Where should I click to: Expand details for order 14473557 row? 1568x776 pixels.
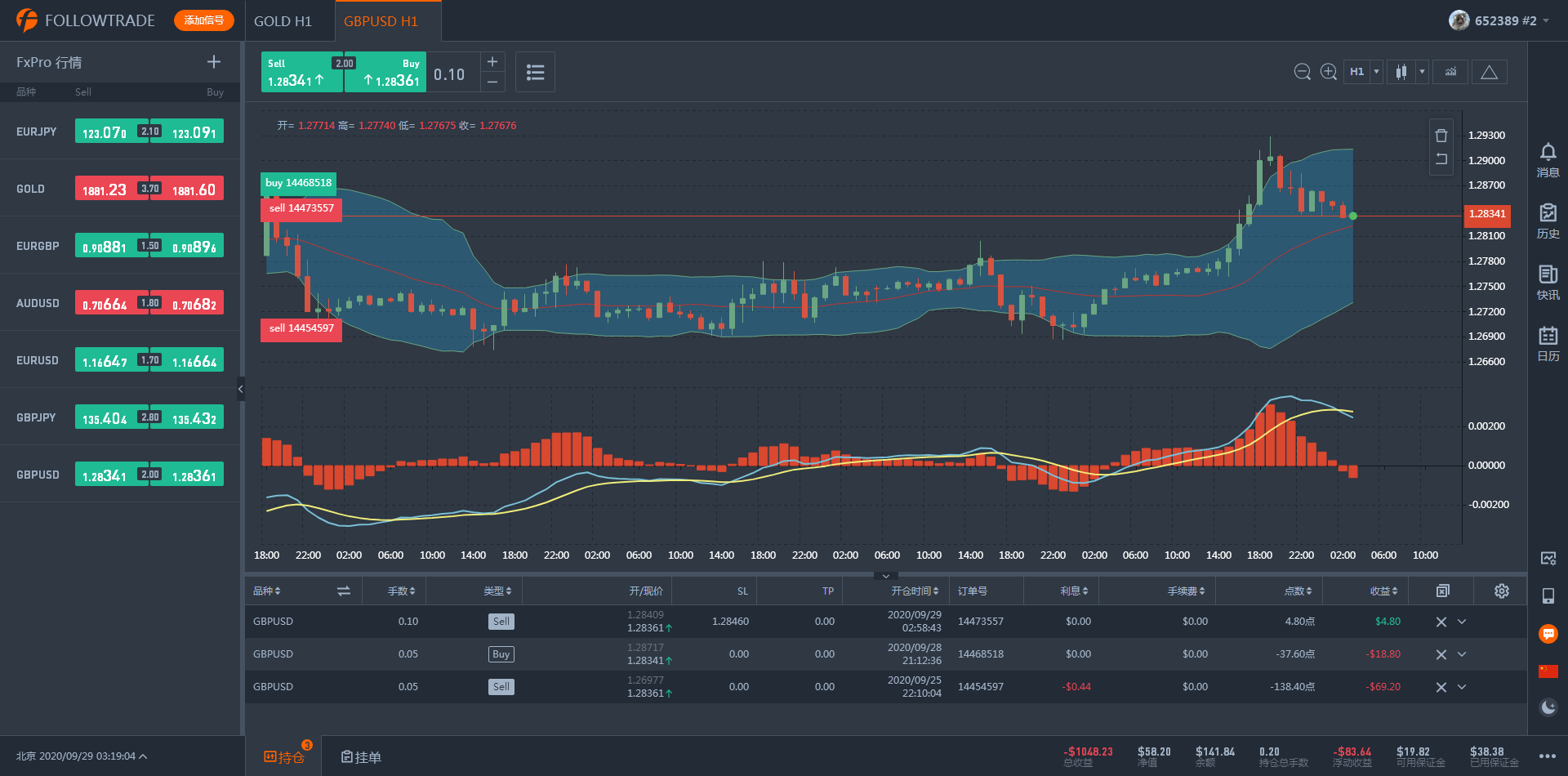1462,622
